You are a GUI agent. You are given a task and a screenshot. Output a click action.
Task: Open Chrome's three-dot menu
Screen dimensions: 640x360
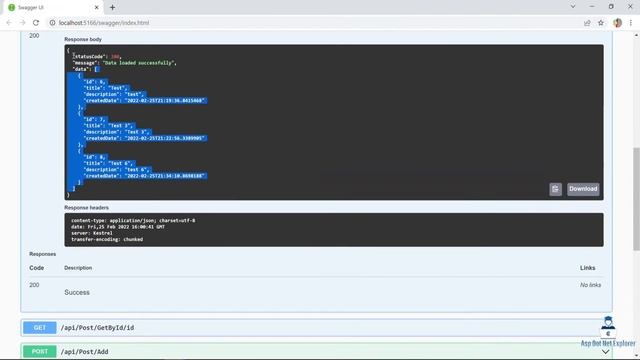click(631, 23)
